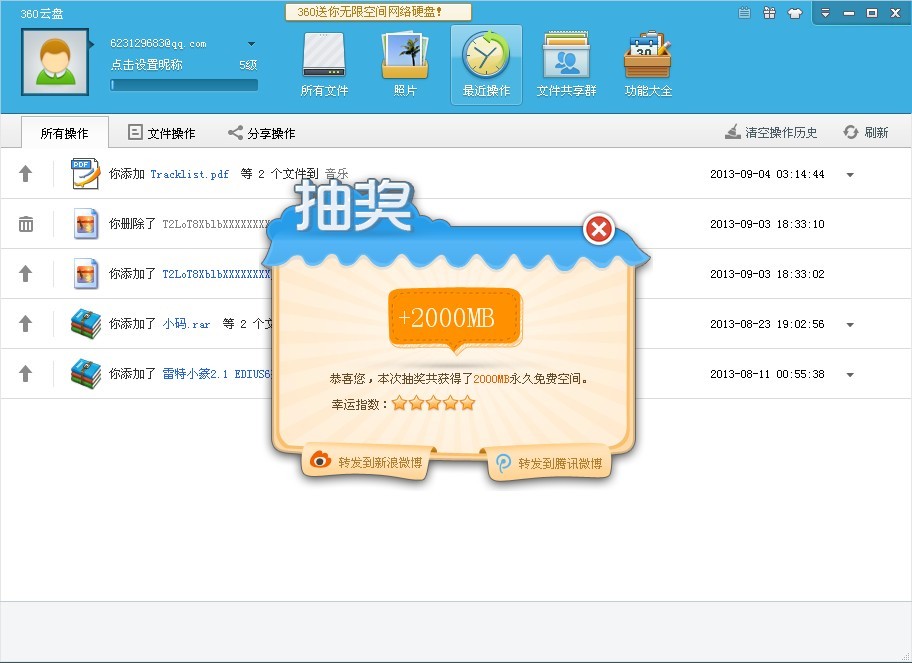Click the 5级 level label
The image size is (912, 663).
click(248, 65)
